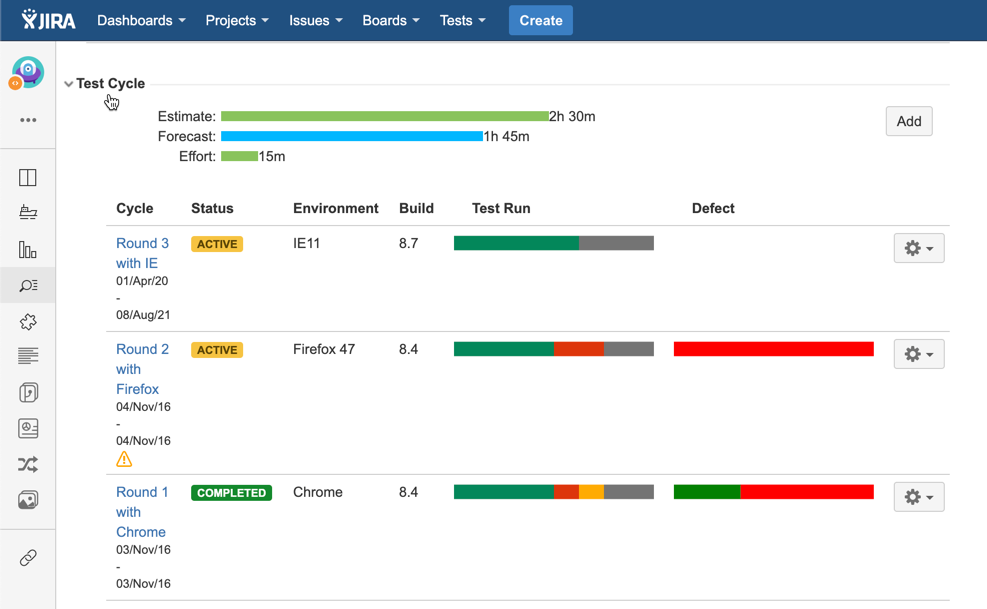The height and width of the screenshot is (609, 987).
Task: Collapse the Test Cycle section
Action: (x=69, y=84)
